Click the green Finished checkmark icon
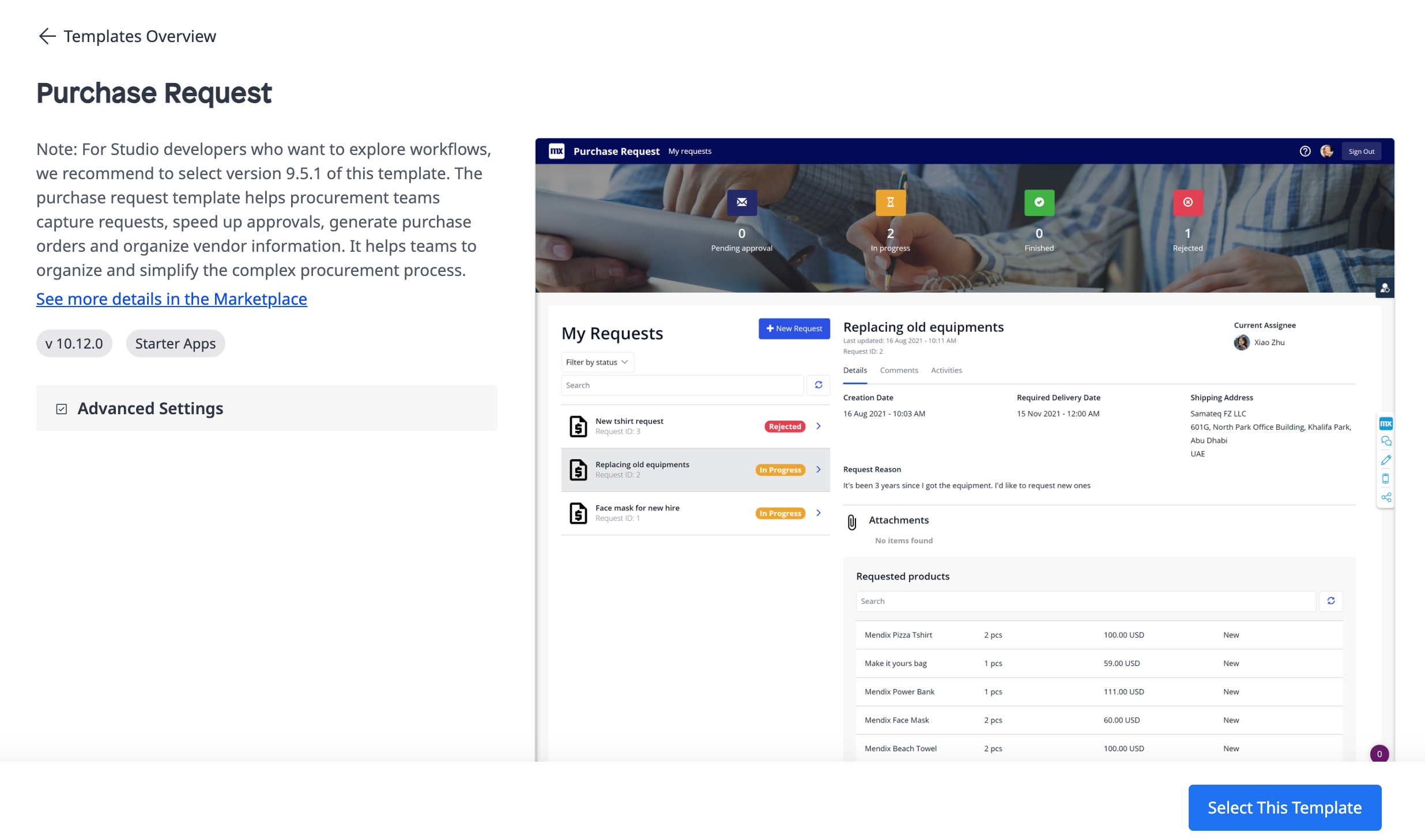 point(1039,202)
